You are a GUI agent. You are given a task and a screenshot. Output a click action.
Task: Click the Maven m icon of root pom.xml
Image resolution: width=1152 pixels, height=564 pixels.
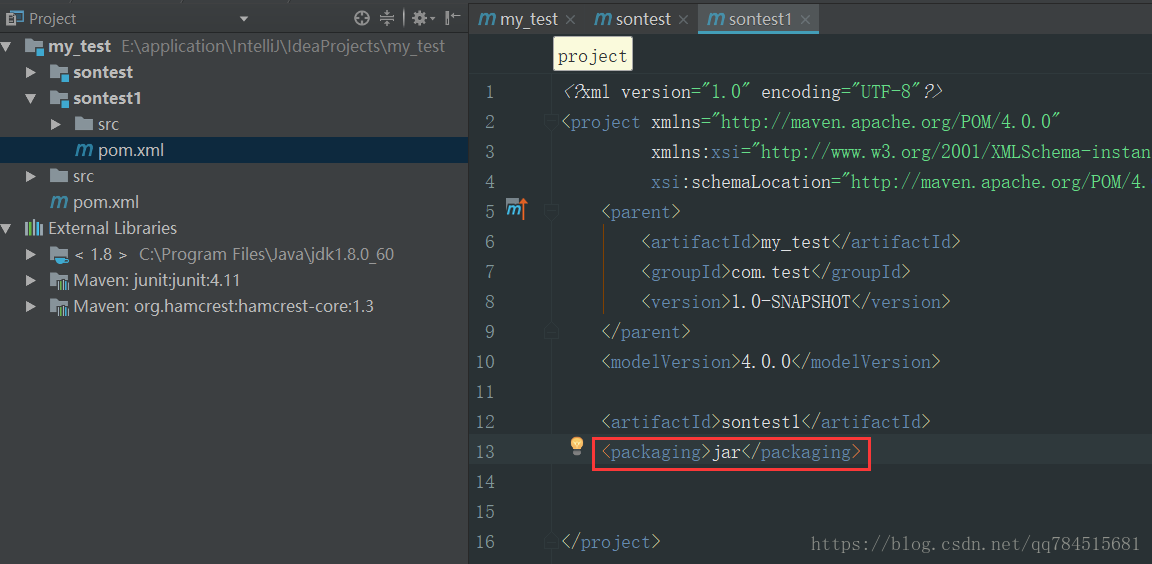[x=59, y=202]
